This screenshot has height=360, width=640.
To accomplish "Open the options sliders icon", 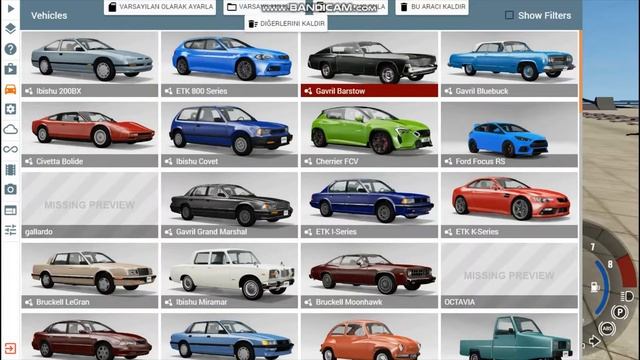I will (11, 230).
